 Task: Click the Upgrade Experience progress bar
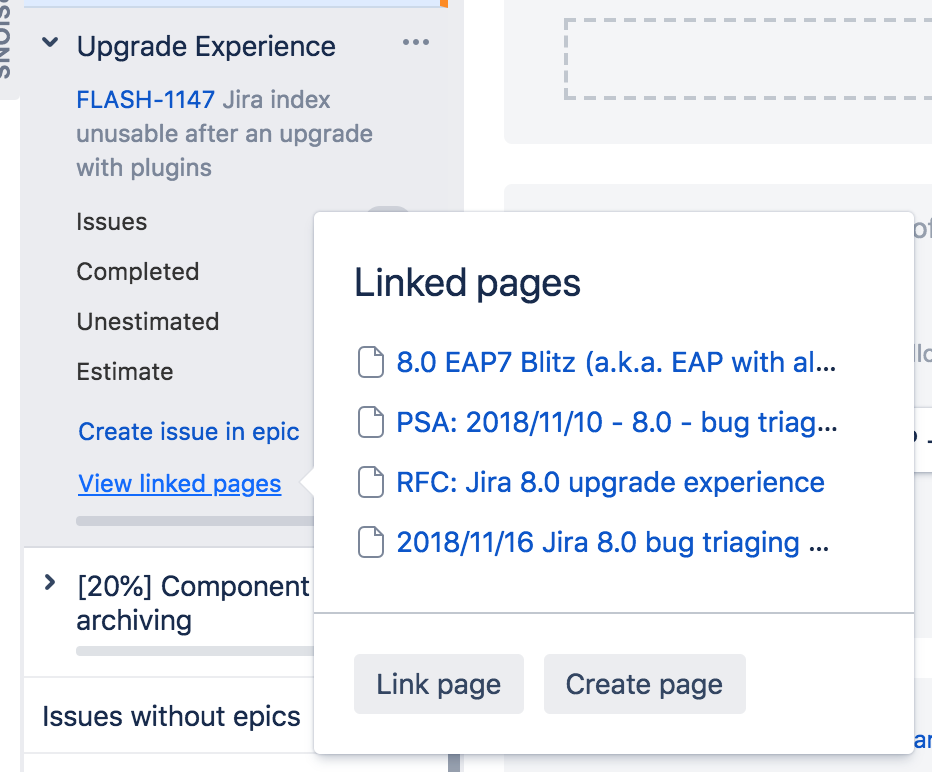(x=195, y=521)
